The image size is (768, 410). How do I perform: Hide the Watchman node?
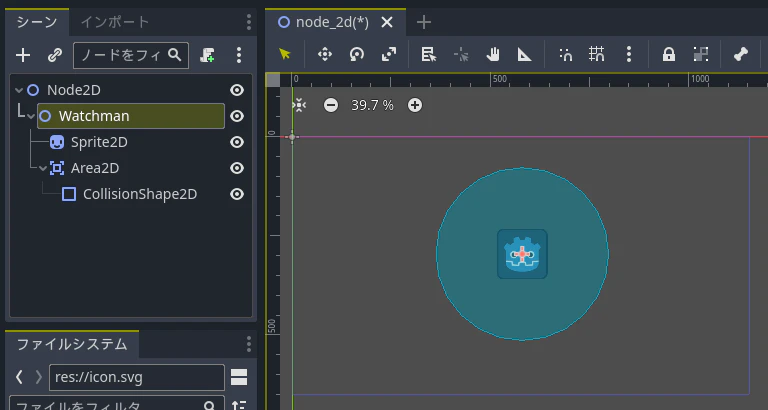click(237, 116)
